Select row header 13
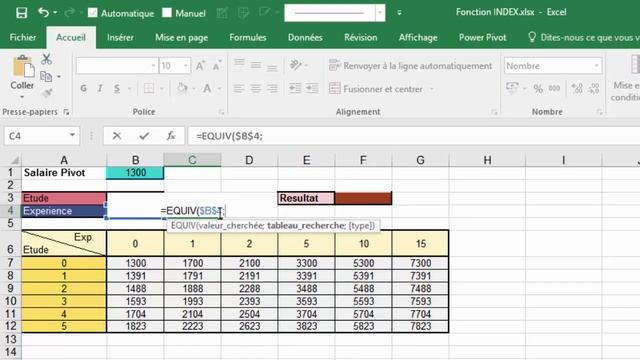640x360 pixels. [11, 339]
